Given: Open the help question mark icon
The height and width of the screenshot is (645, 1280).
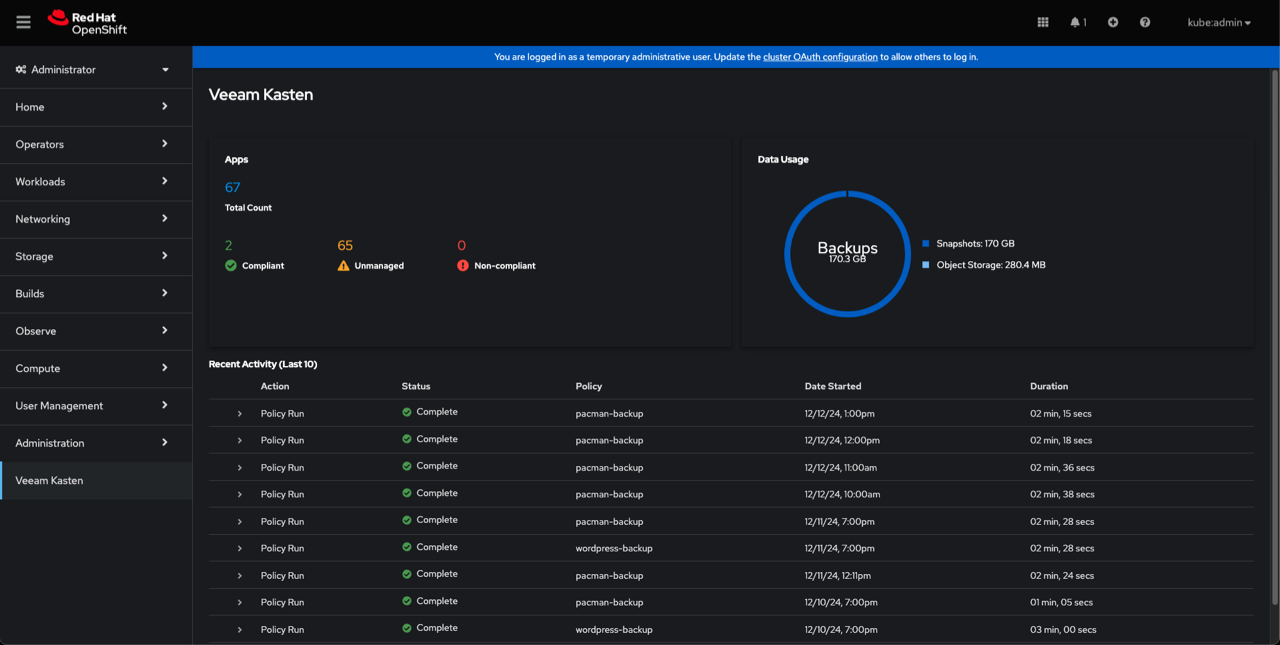Looking at the screenshot, I should (x=1145, y=22).
